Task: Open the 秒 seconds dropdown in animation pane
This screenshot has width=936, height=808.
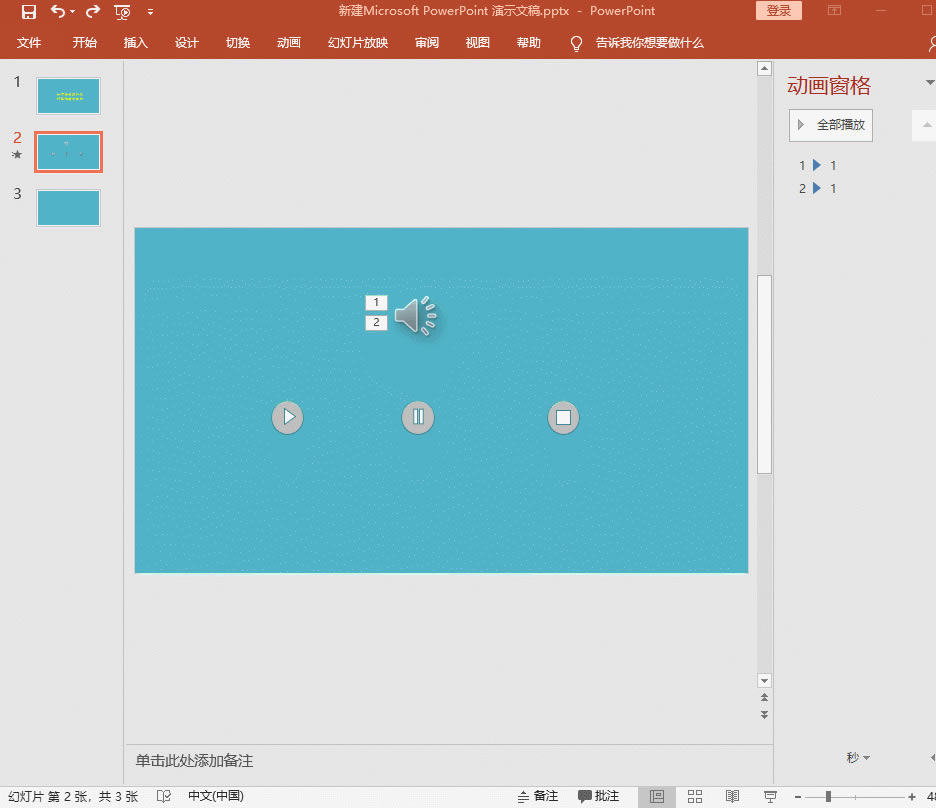Action: click(858, 758)
